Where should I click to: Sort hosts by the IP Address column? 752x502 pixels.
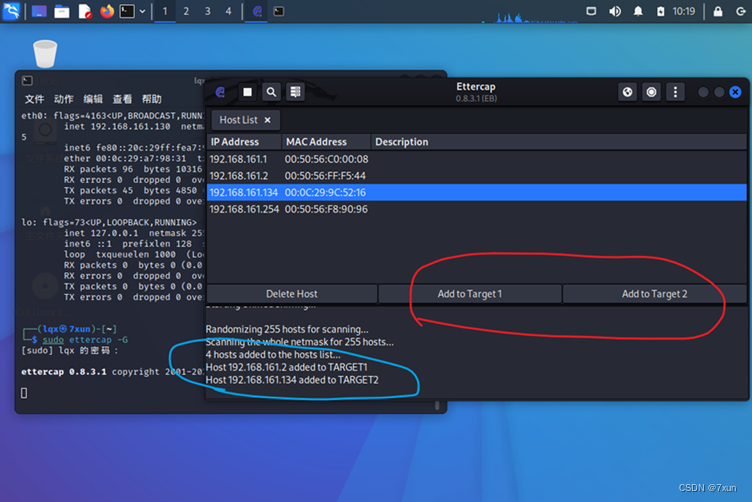[245, 142]
